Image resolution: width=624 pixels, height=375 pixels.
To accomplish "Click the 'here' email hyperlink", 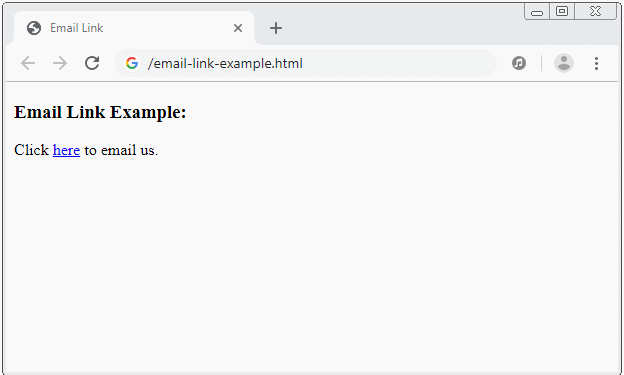I will tap(66, 150).
